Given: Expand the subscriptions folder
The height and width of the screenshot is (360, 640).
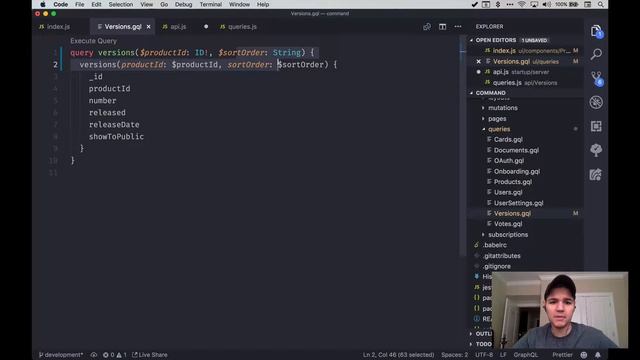Looking at the screenshot, I should point(483,235).
